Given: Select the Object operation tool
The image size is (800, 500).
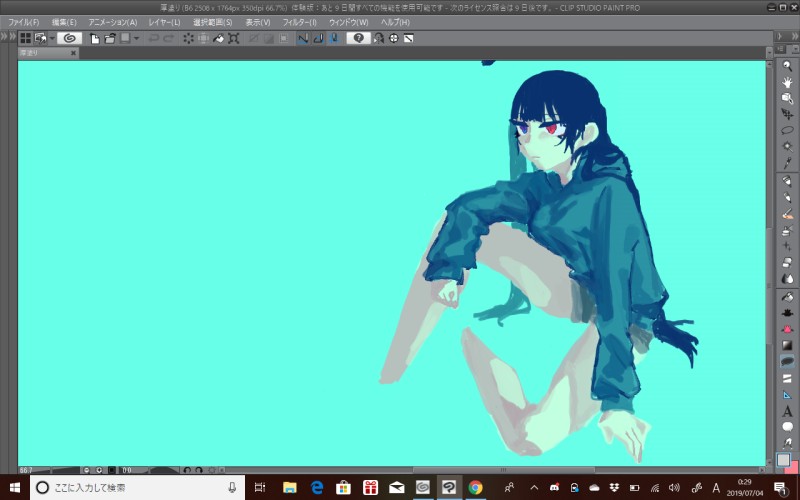Looking at the screenshot, I should click(787, 98).
